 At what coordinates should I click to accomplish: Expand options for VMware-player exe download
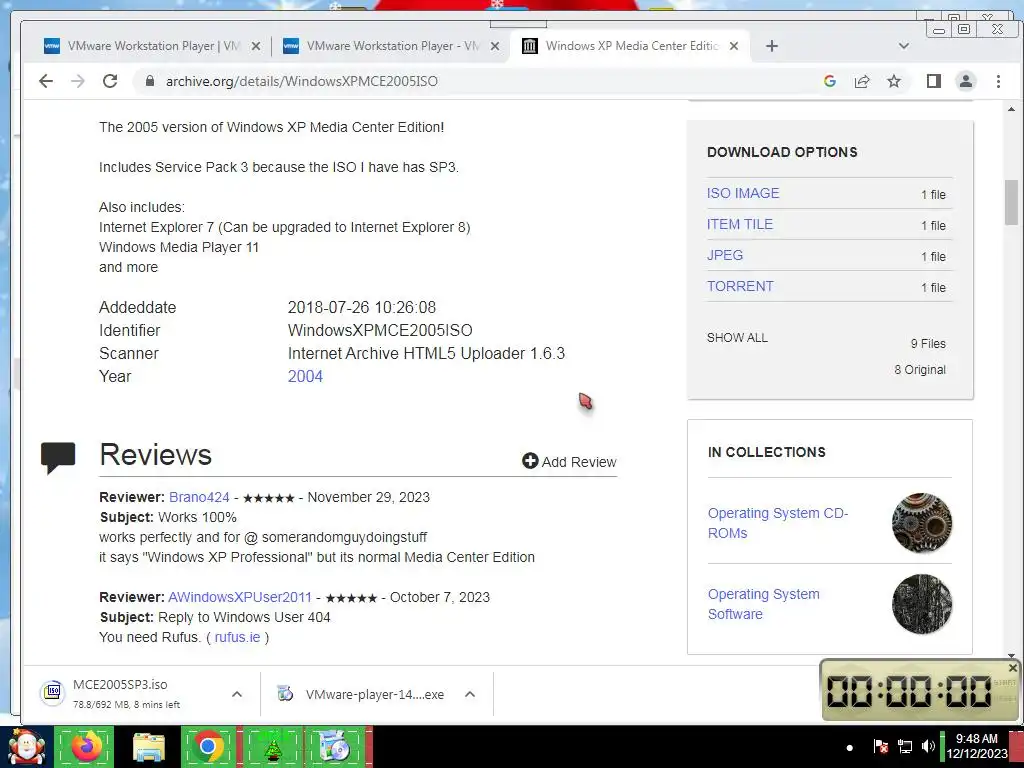tap(470, 694)
